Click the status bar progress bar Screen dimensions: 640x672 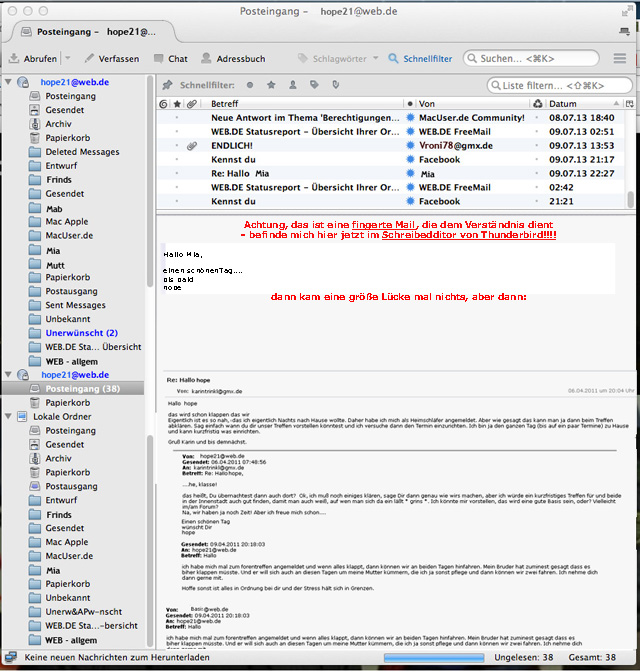click(x=434, y=658)
